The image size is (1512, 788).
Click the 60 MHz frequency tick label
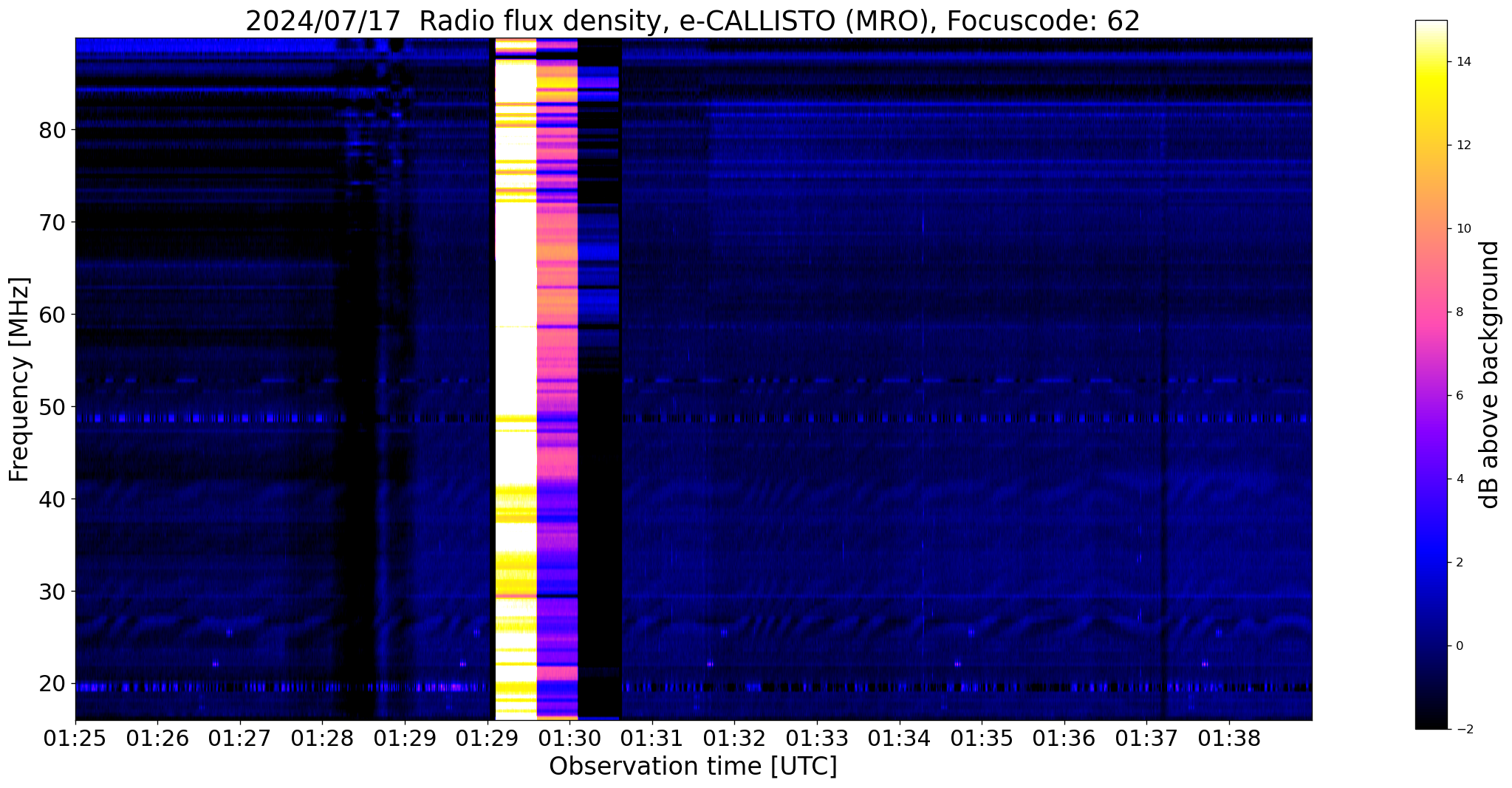pos(52,315)
